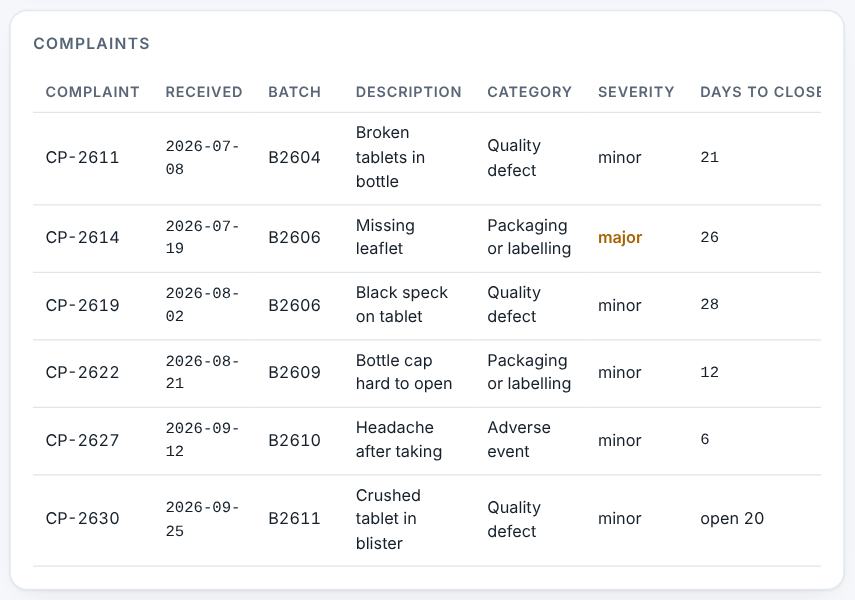Click 'Adverse event' category cell
855x600 pixels.
pos(519,439)
